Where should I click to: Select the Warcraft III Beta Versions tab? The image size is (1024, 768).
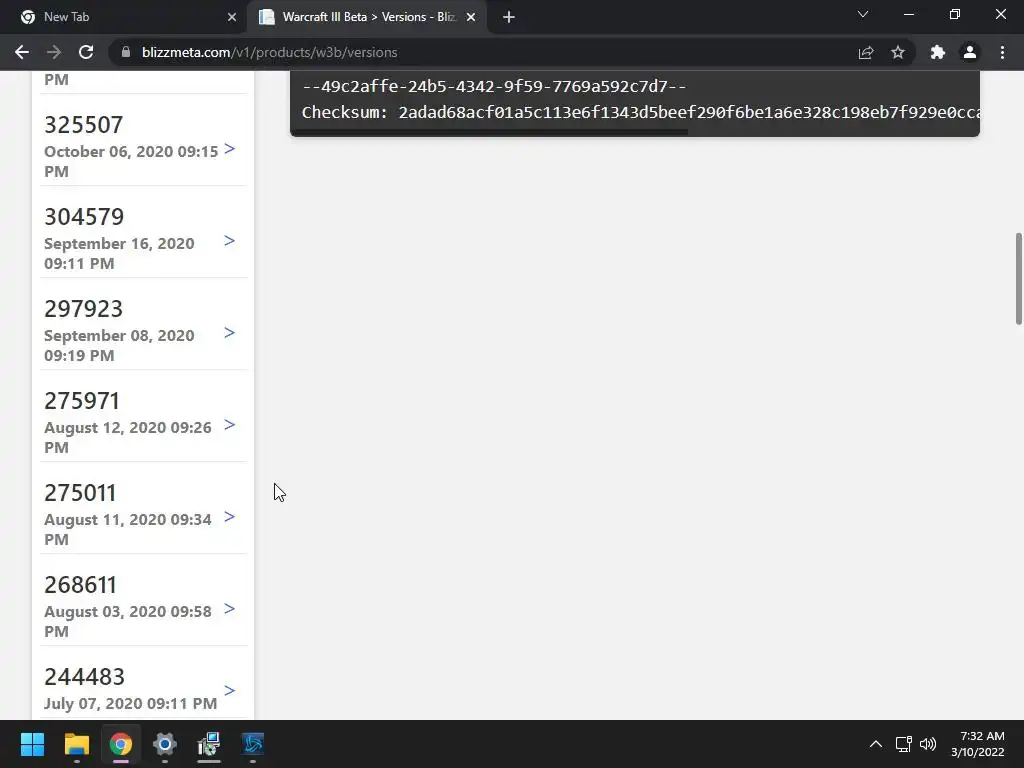tap(367, 17)
